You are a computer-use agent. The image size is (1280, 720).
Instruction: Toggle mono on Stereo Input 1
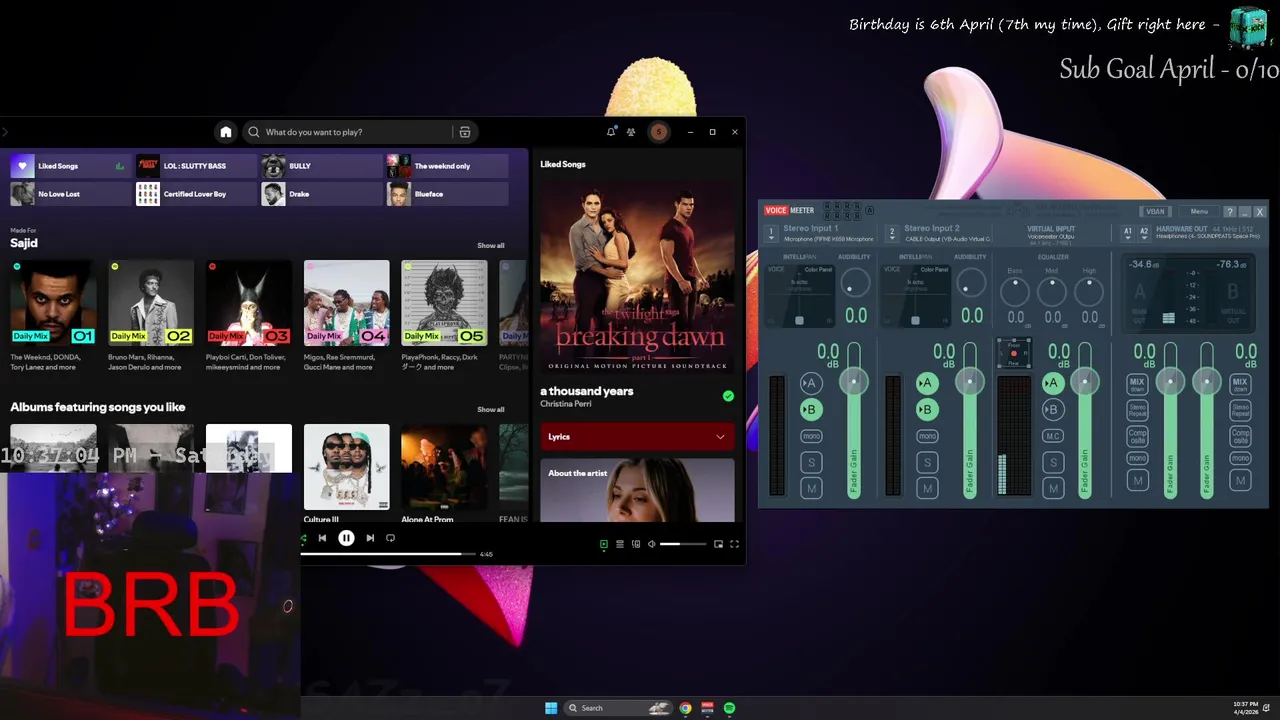point(811,436)
